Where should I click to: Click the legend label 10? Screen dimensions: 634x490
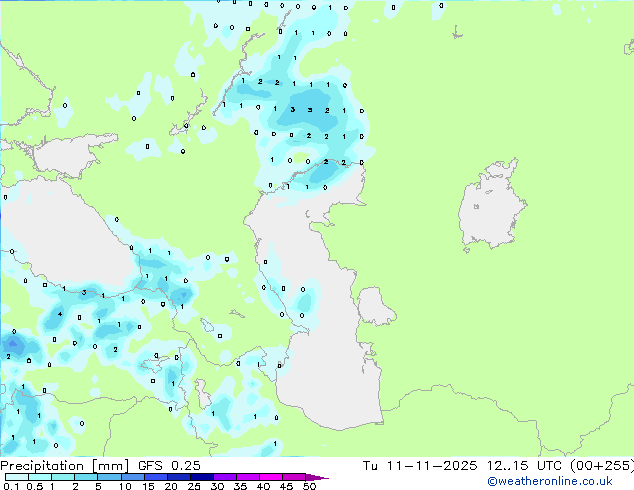click(x=125, y=486)
